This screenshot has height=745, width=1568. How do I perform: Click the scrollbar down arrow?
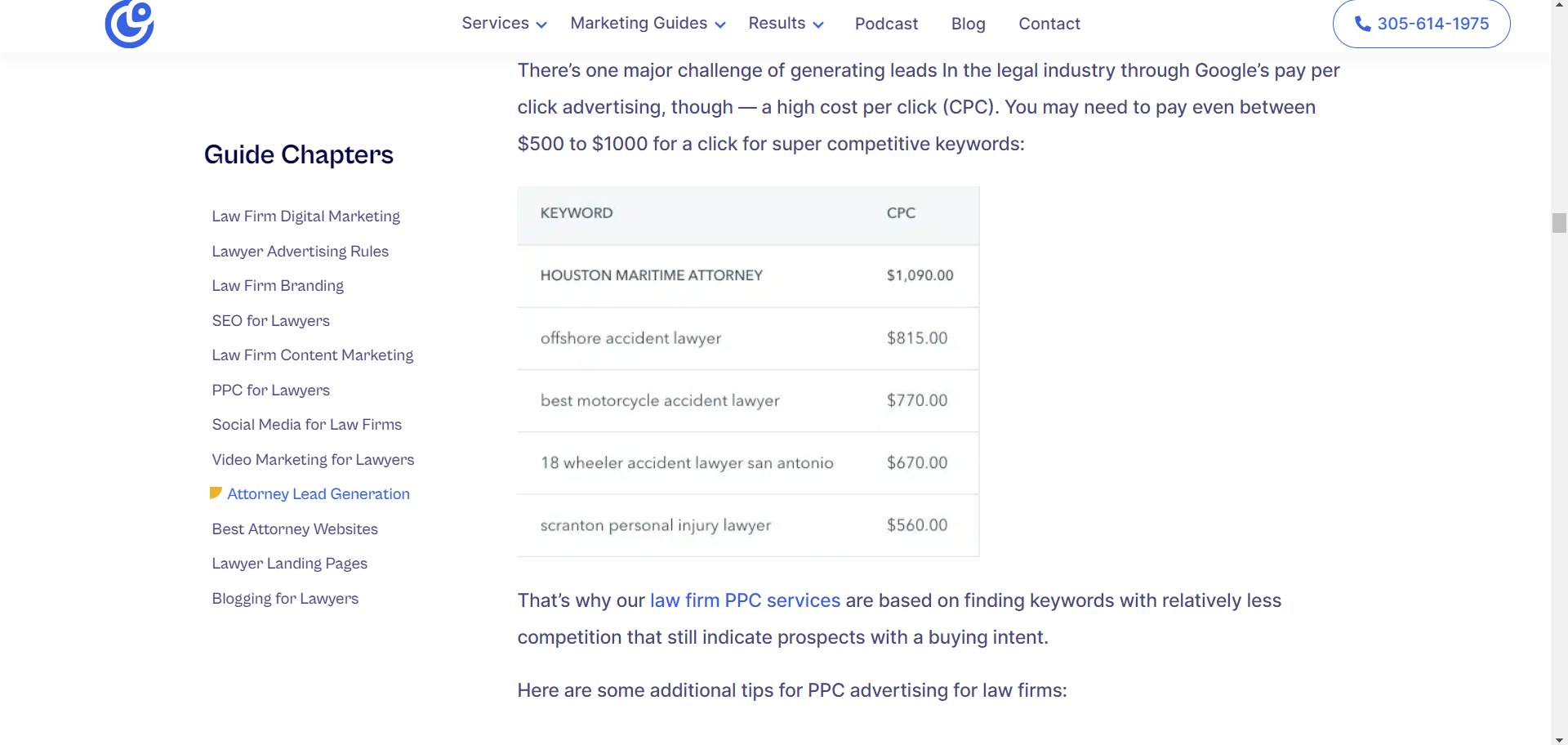click(1559, 739)
